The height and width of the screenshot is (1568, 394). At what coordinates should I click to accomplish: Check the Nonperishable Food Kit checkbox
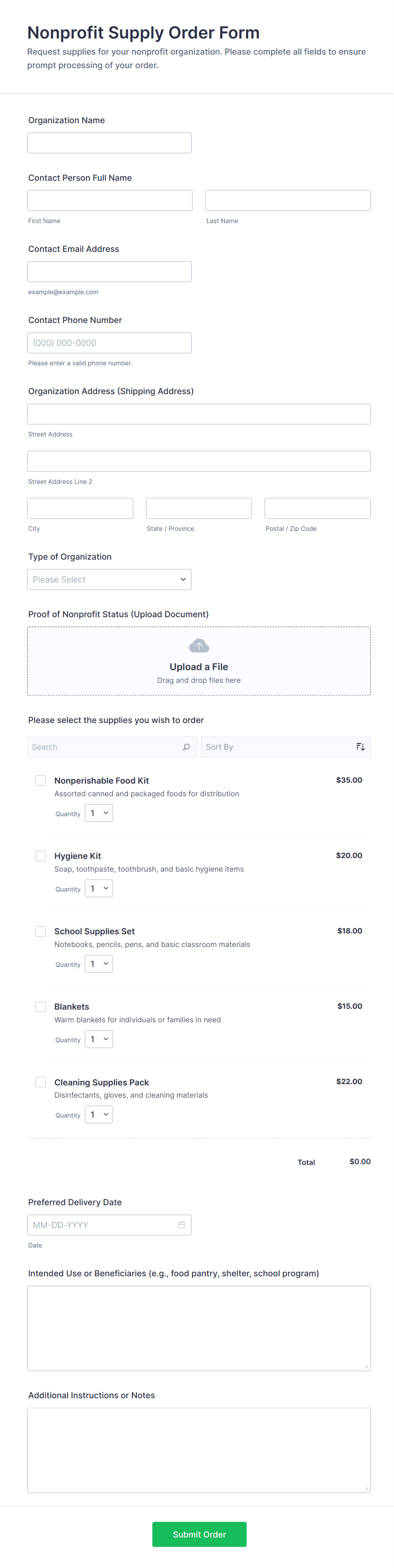41,780
